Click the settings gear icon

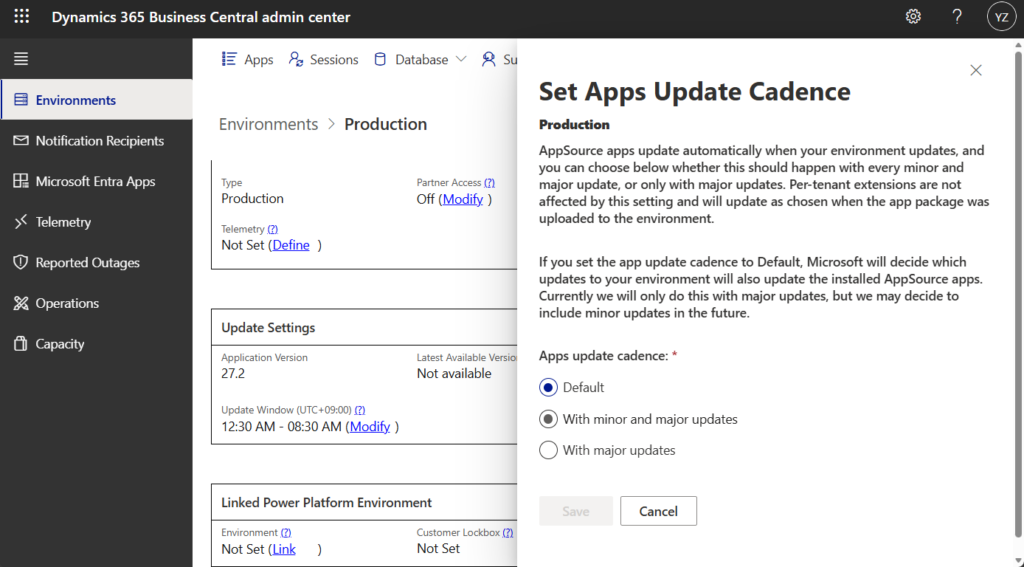(x=913, y=17)
